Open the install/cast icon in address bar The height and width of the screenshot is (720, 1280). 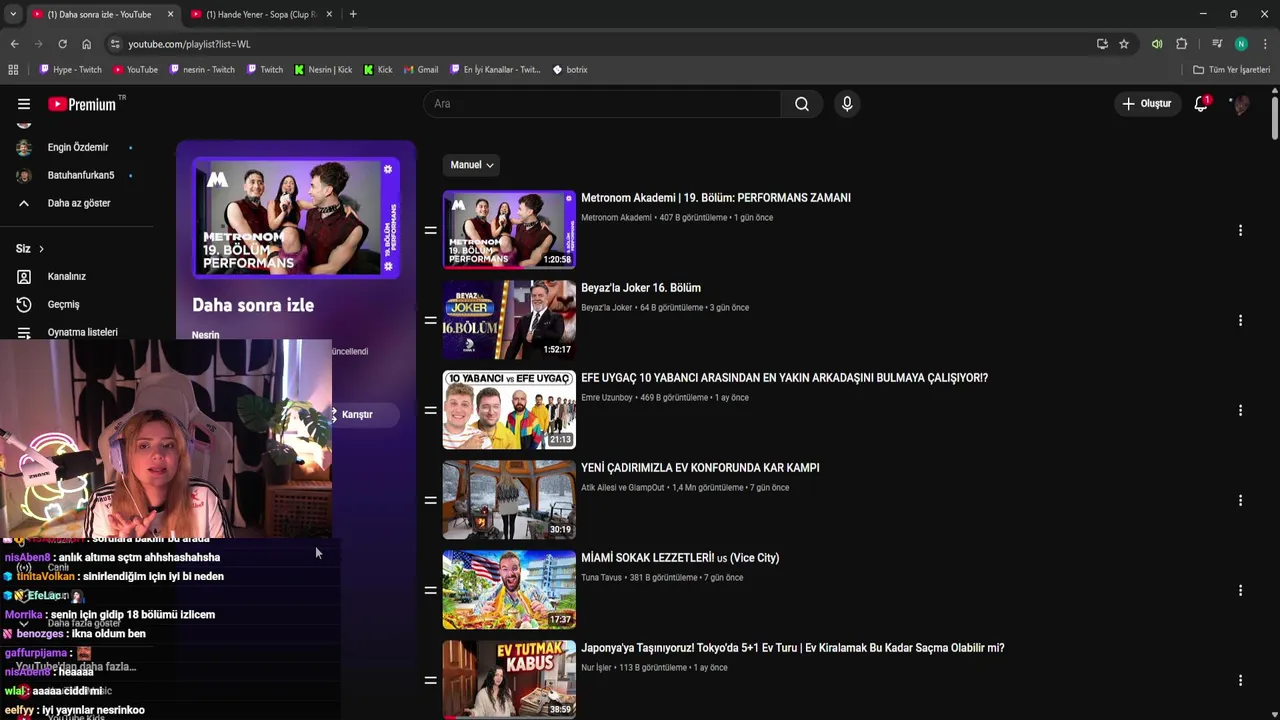click(1102, 44)
